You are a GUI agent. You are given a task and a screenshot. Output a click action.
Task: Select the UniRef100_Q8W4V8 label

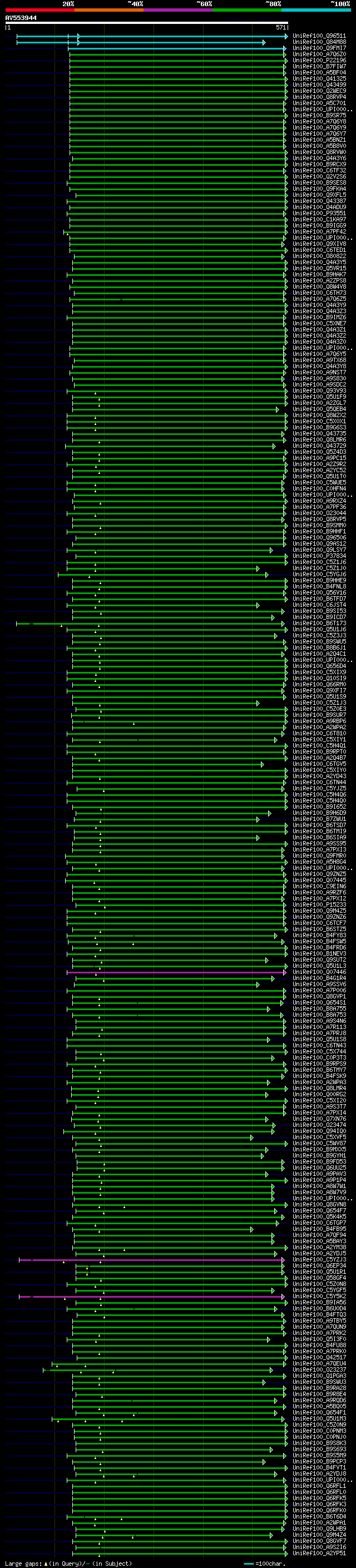pyautogui.click(x=319, y=286)
